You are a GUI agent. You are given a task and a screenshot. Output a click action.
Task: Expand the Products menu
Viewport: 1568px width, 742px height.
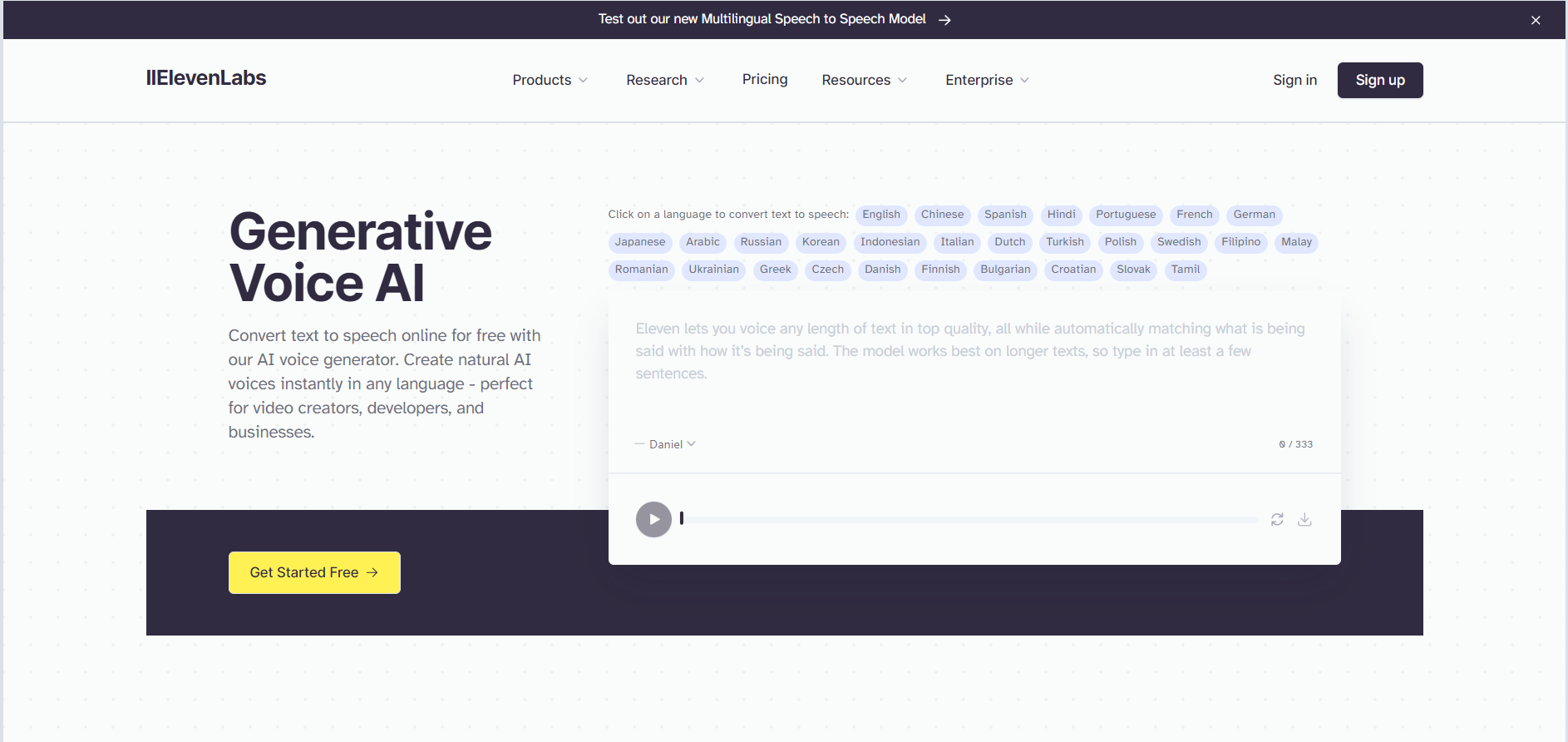point(550,80)
